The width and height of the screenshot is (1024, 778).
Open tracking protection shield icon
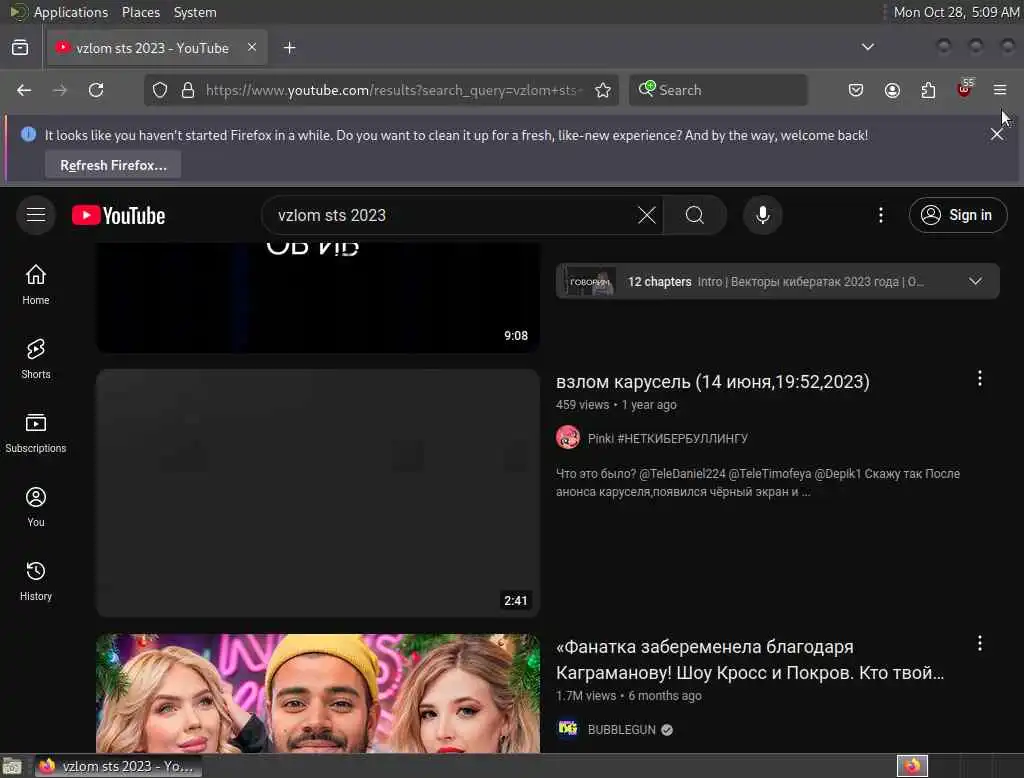[x=160, y=90]
